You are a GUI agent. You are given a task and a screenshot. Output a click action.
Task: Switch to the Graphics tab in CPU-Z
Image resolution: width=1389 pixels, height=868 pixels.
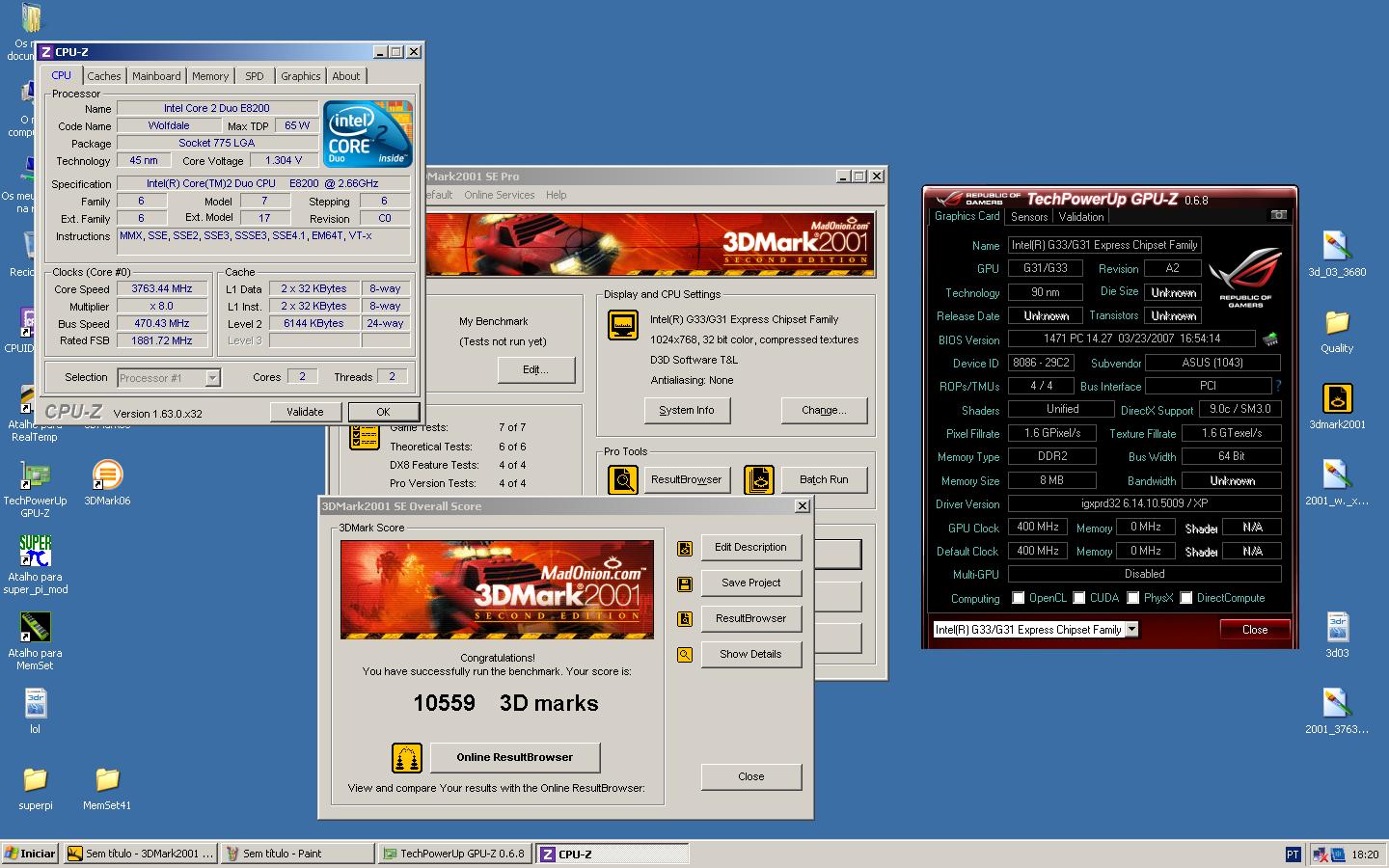click(x=301, y=76)
